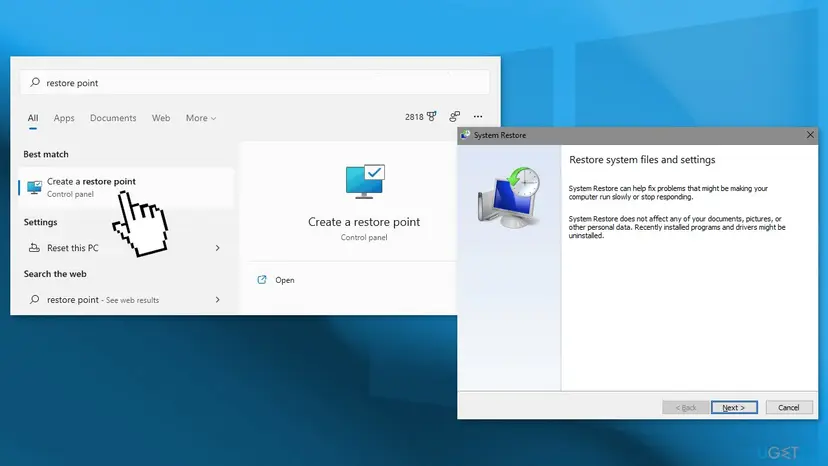Switch to the Web search tab
Viewport: 828px width, 466px height.
(x=161, y=118)
